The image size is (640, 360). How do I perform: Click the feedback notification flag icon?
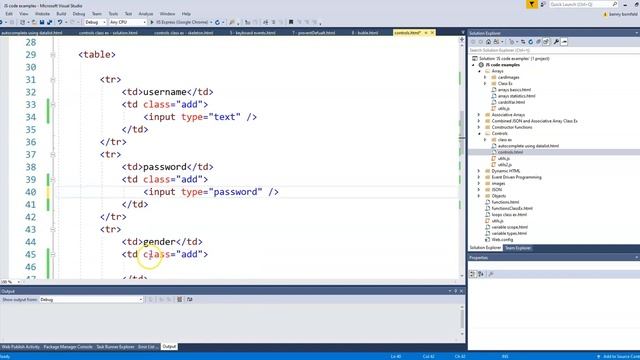click(x=531, y=4)
